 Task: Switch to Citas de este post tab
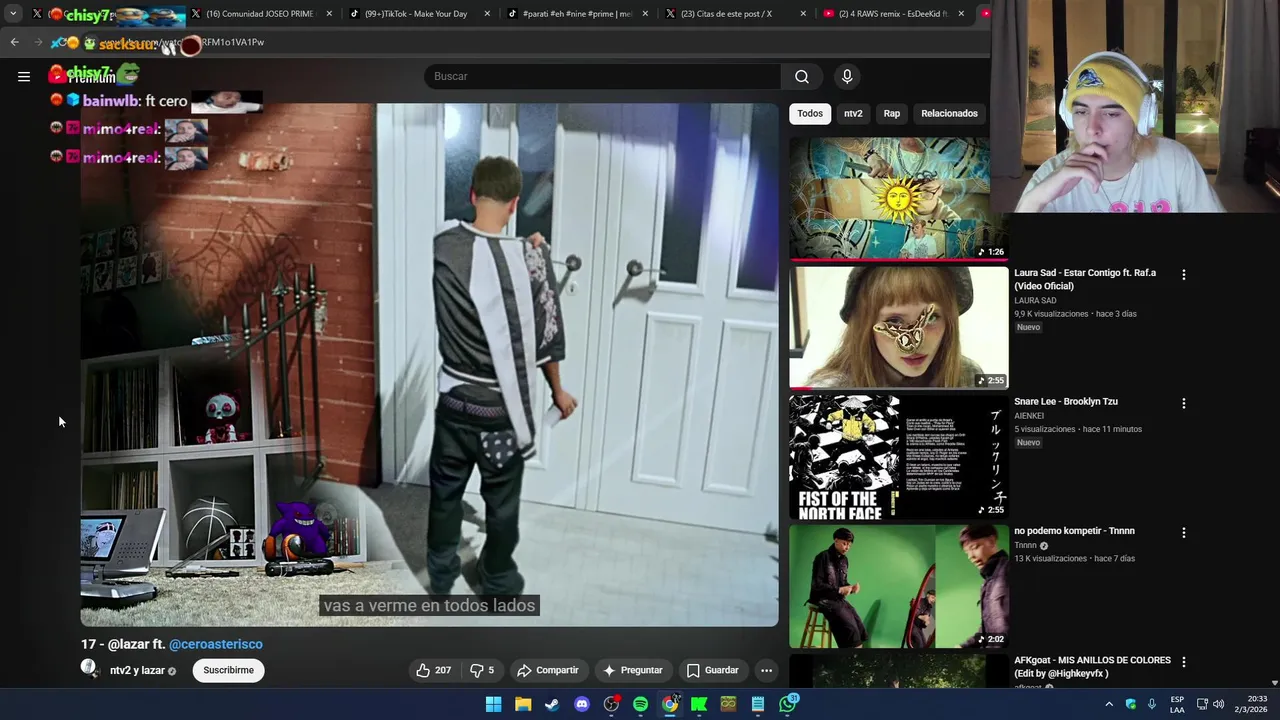pyautogui.click(x=735, y=14)
